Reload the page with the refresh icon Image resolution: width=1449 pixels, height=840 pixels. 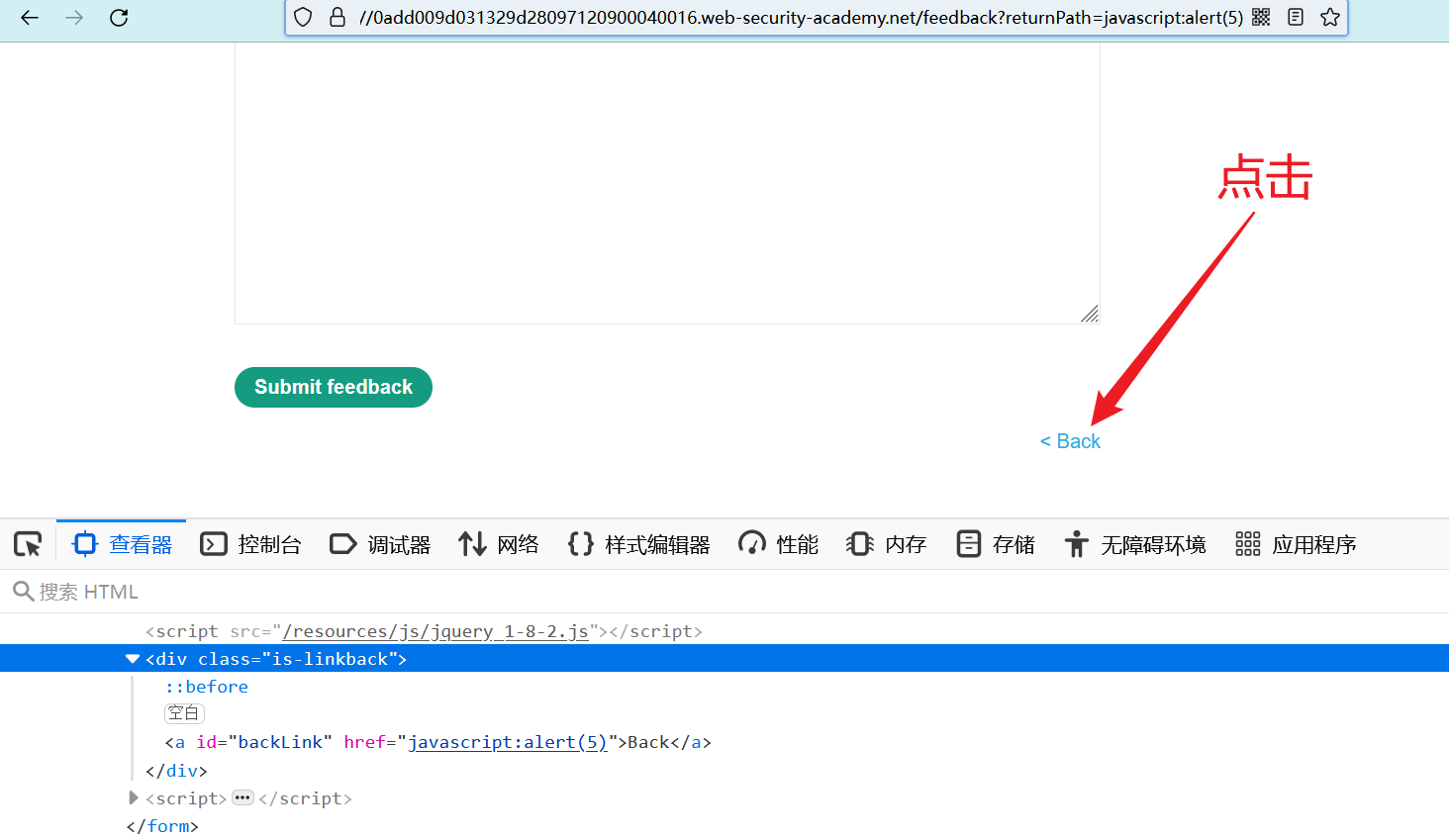(x=119, y=18)
